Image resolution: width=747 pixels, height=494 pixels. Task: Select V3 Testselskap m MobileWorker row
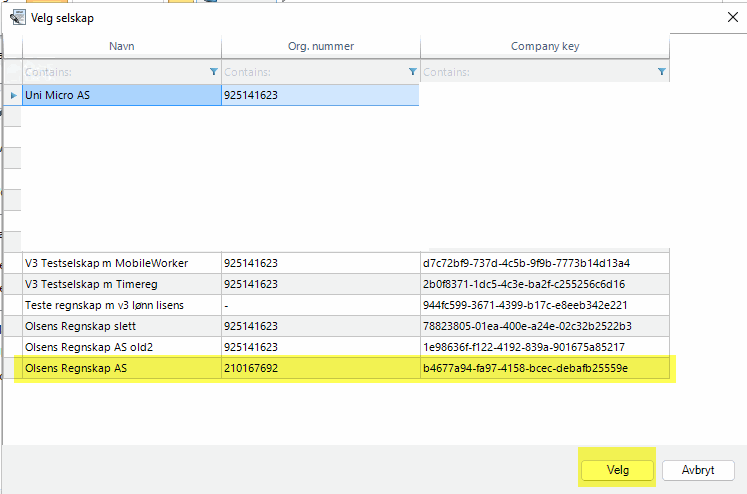(120, 263)
